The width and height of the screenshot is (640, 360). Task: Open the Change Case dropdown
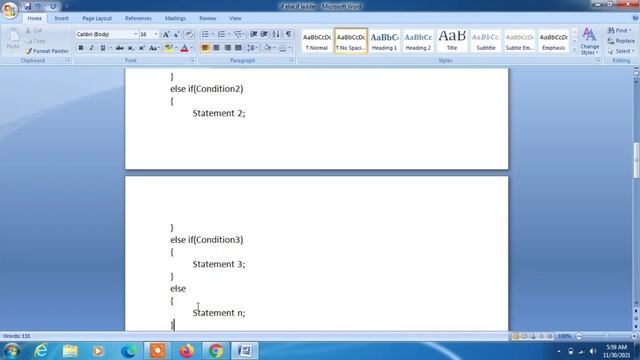[153, 48]
